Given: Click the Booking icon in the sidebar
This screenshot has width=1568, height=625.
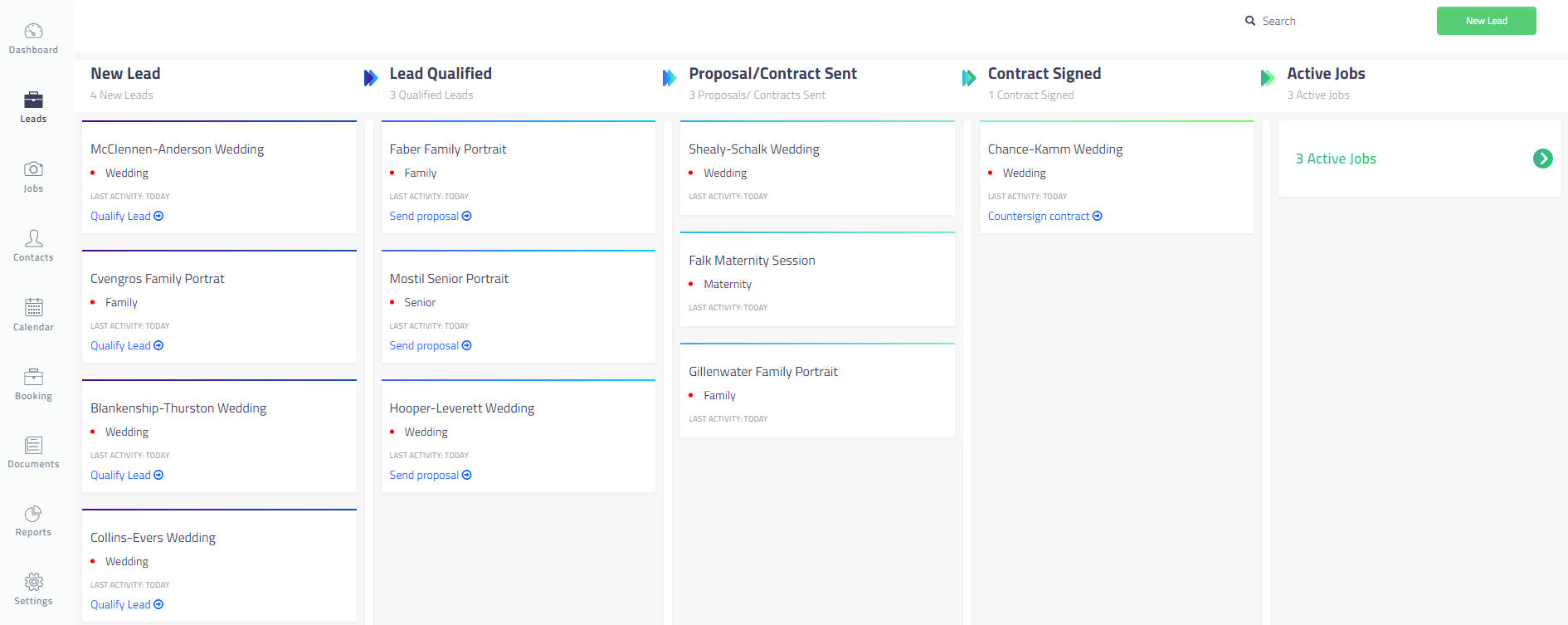Looking at the screenshot, I should (x=33, y=376).
